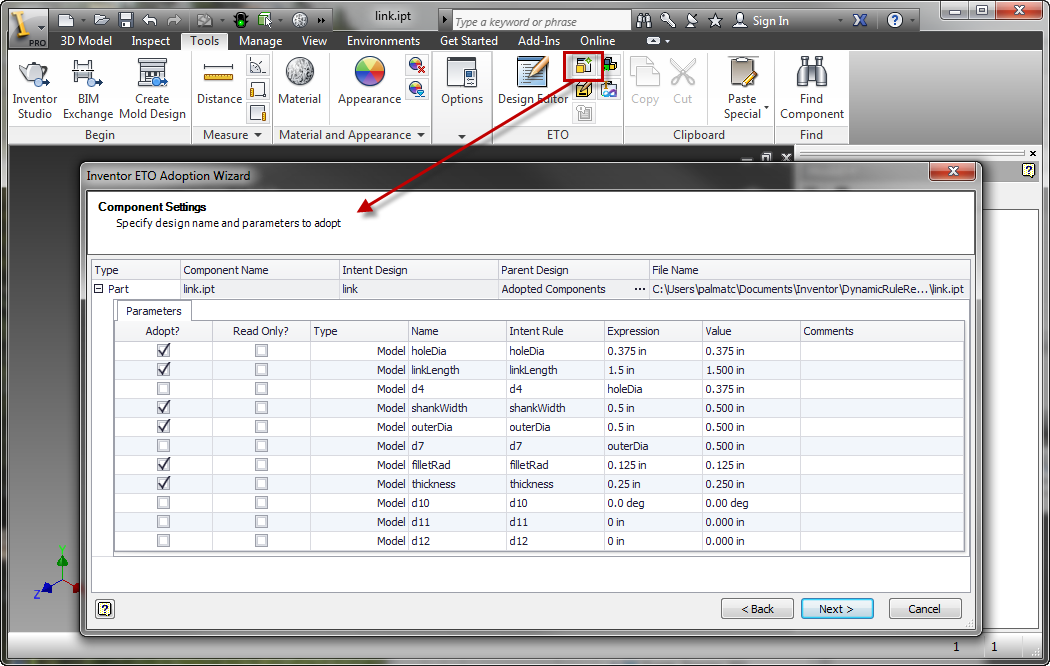Expand the Options panel arrow
1050x666 pixels.
tap(462, 136)
